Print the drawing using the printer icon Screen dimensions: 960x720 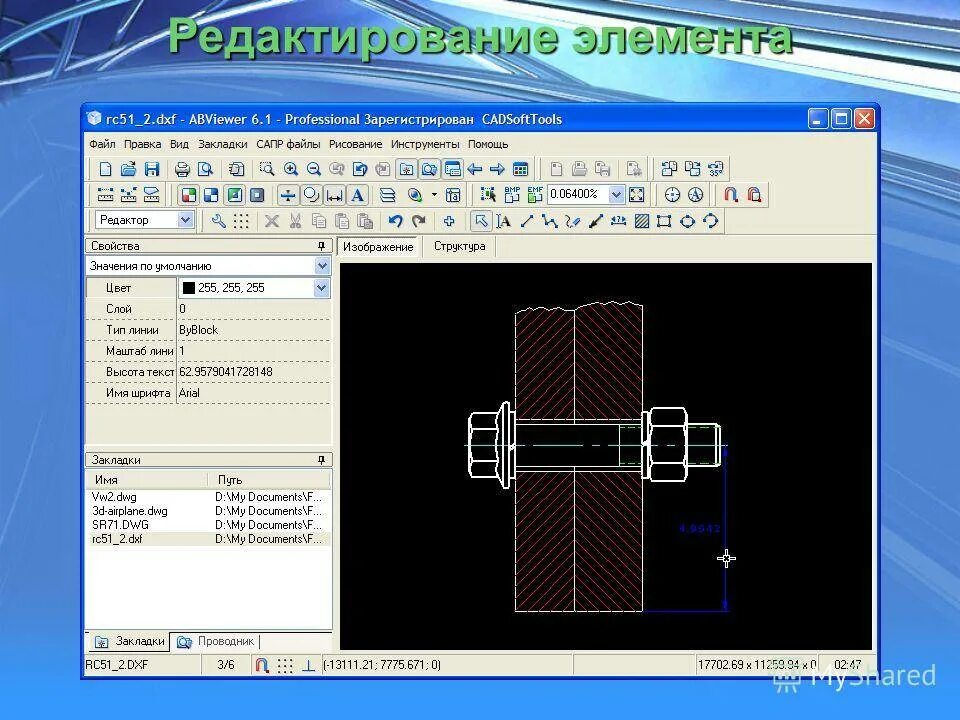click(x=182, y=170)
